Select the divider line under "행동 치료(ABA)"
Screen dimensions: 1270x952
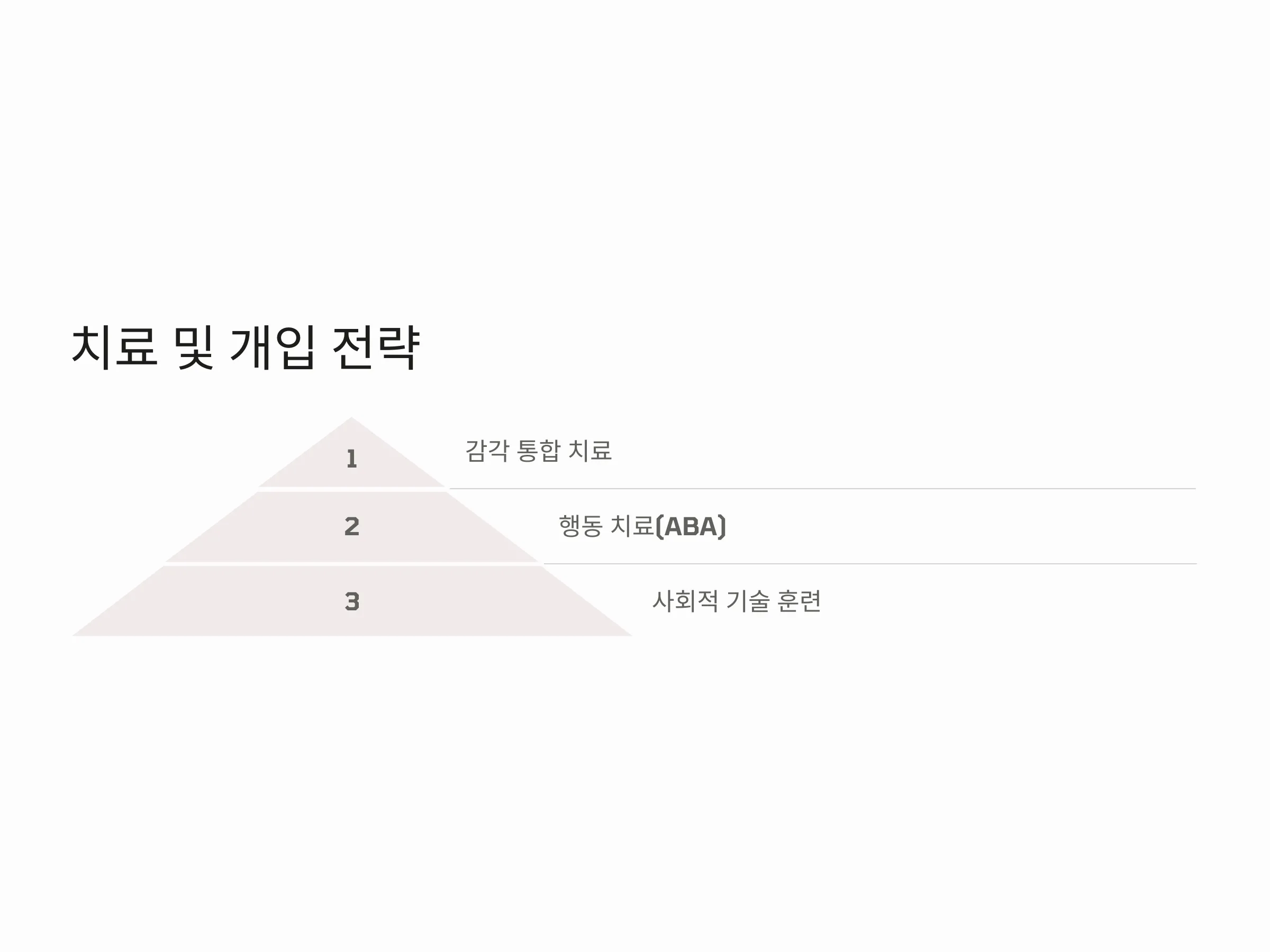(870, 564)
